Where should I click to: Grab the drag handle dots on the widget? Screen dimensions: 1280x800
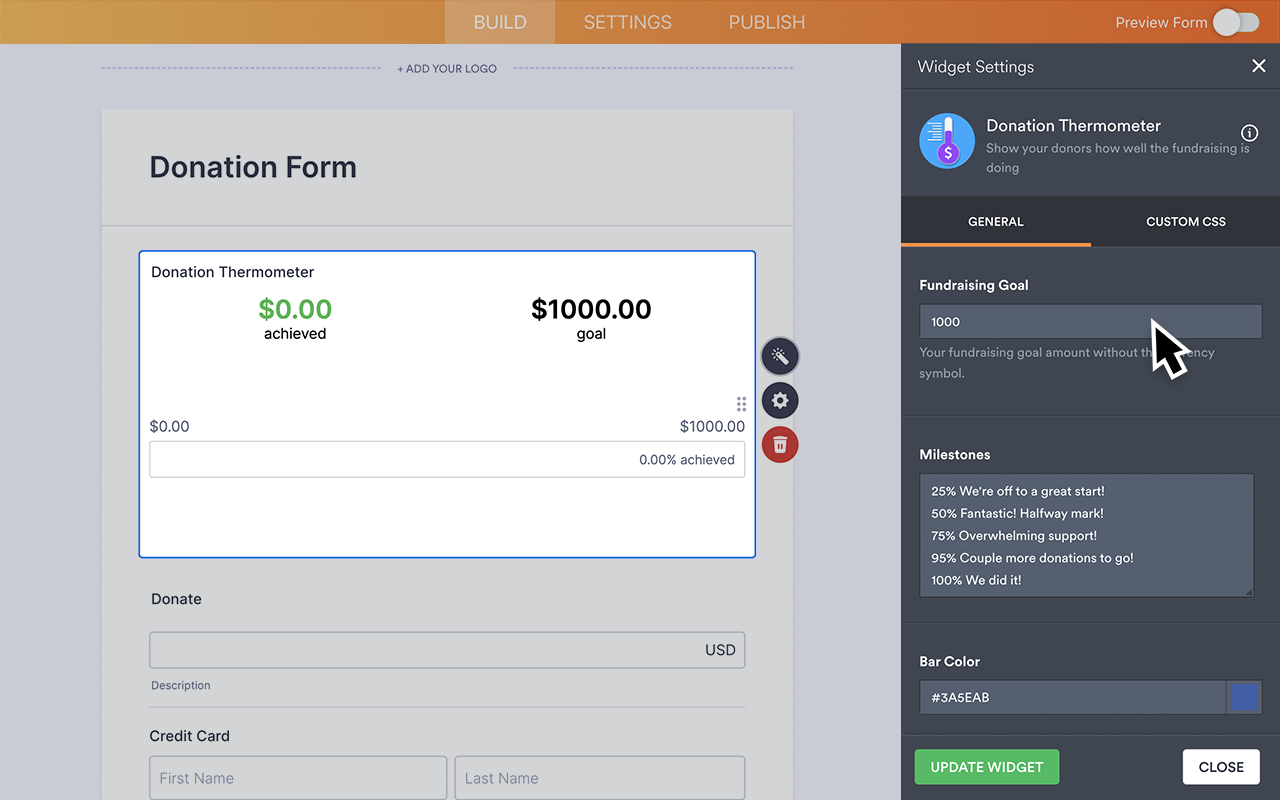(741, 404)
